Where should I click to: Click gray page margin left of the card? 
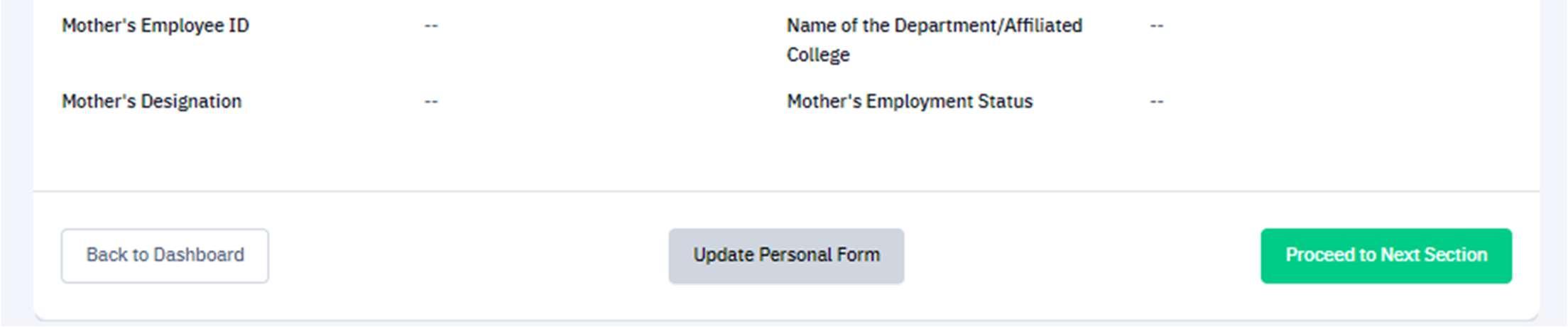click(16, 163)
